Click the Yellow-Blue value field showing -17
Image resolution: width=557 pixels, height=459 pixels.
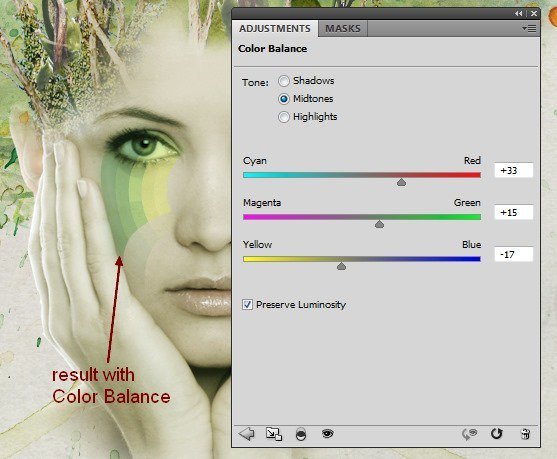click(514, 254)
